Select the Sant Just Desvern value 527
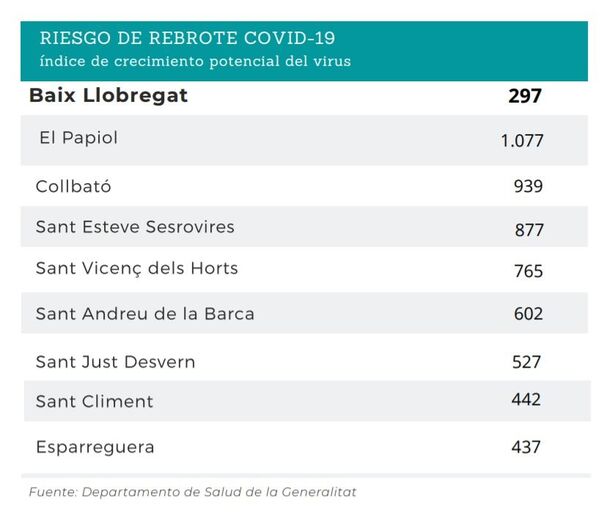Viewport: 604px width, 523px height. (x=526, y=362)
